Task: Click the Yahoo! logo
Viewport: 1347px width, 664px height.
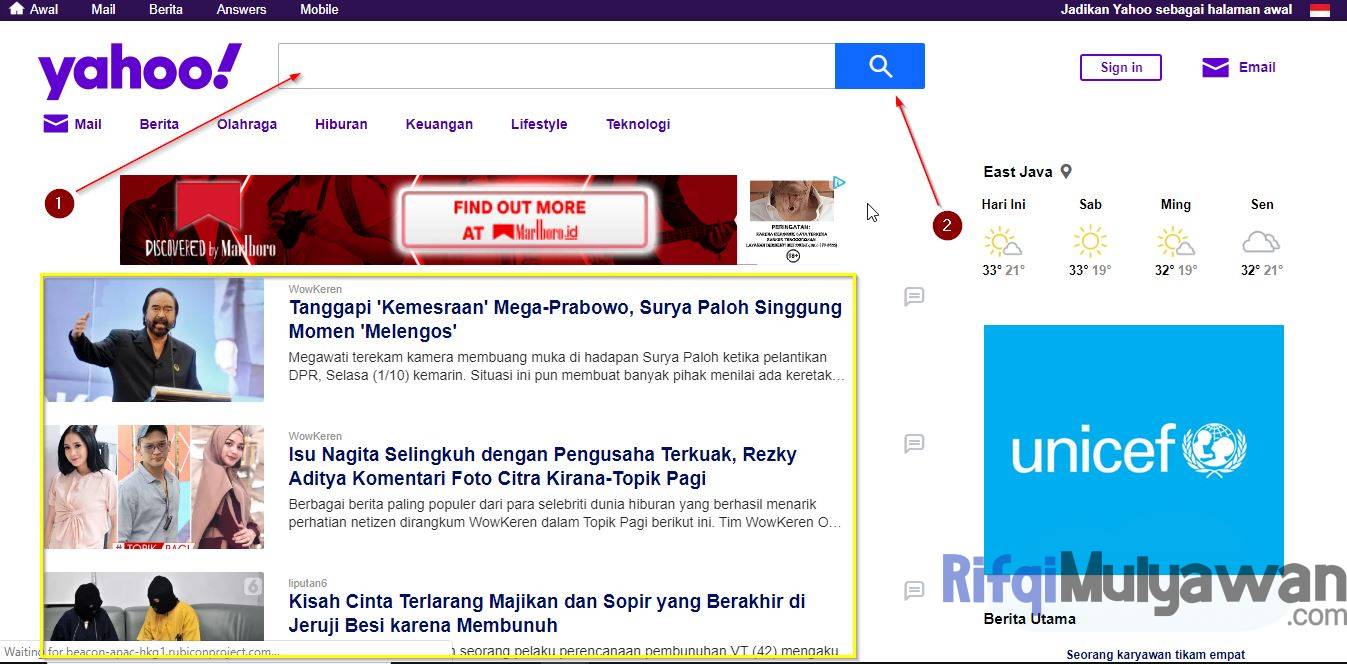Action: click(138, 66)
